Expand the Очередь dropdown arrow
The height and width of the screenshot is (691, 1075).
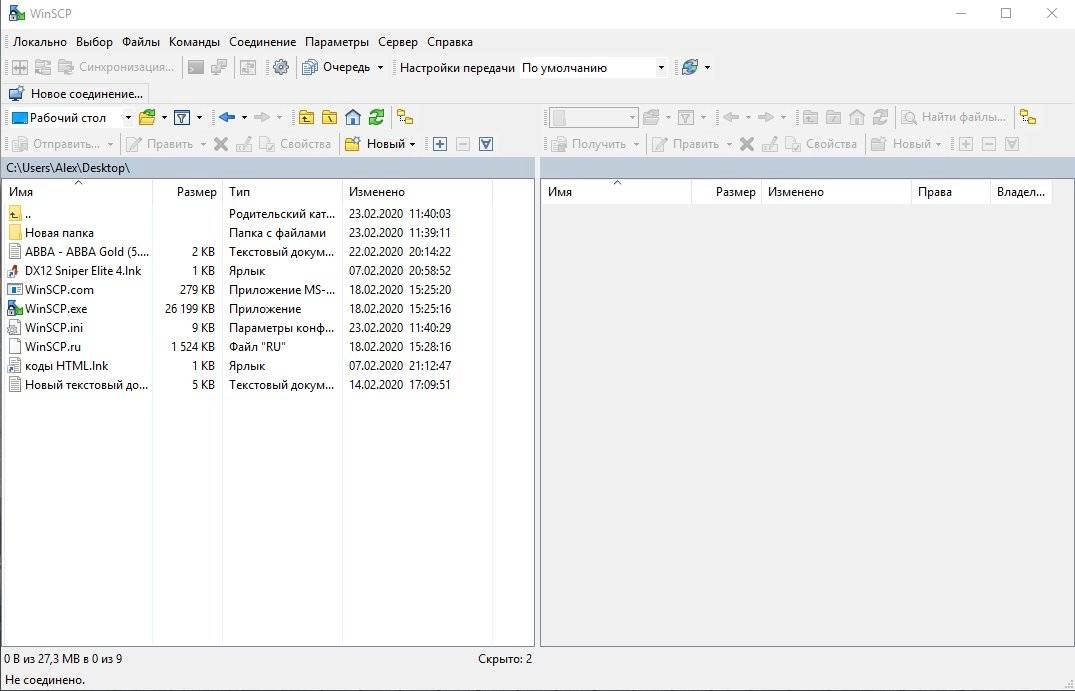click(x=381, y=67)
